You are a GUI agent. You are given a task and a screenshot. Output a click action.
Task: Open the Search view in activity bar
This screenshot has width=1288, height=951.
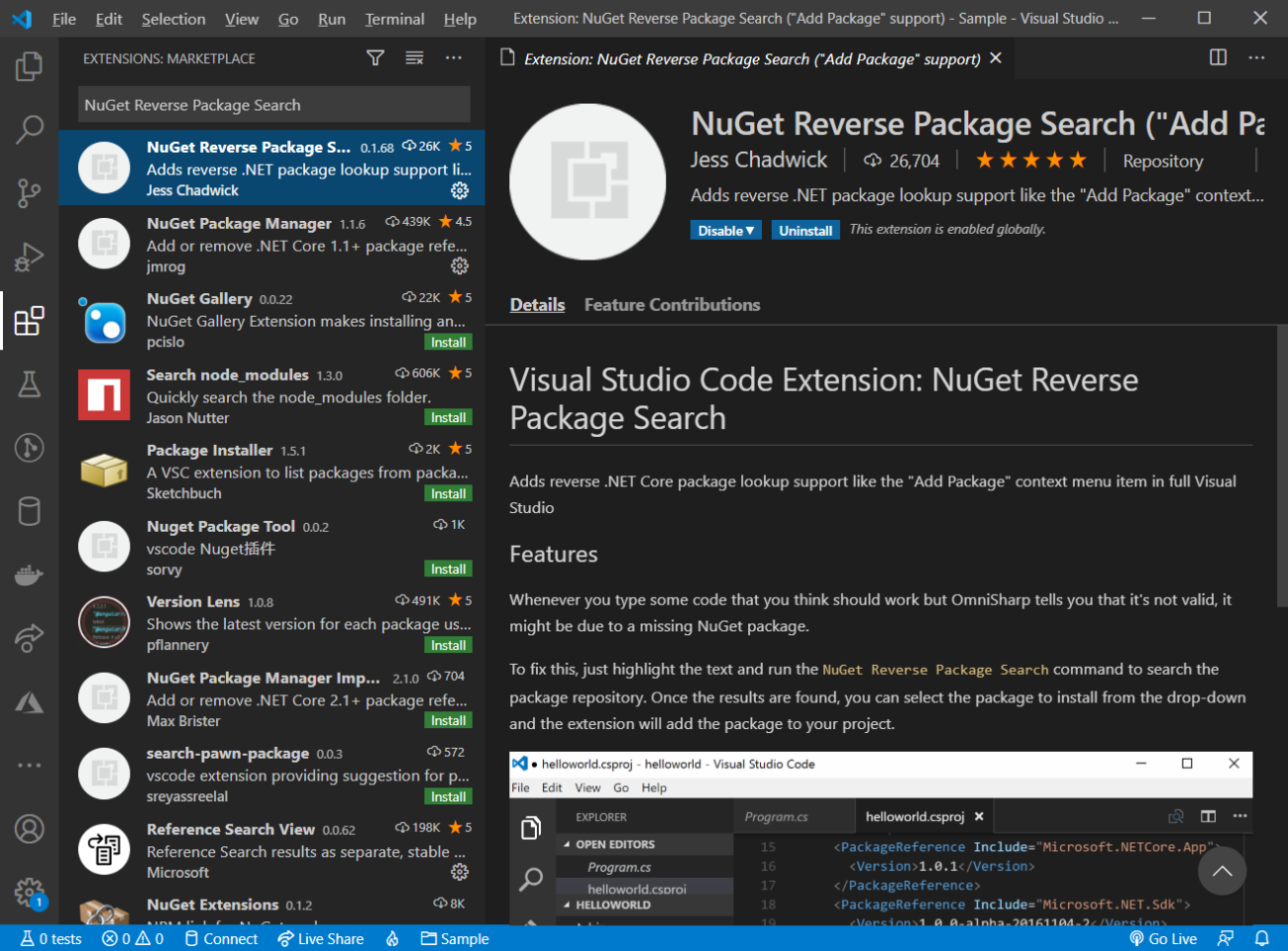(29, 129)
